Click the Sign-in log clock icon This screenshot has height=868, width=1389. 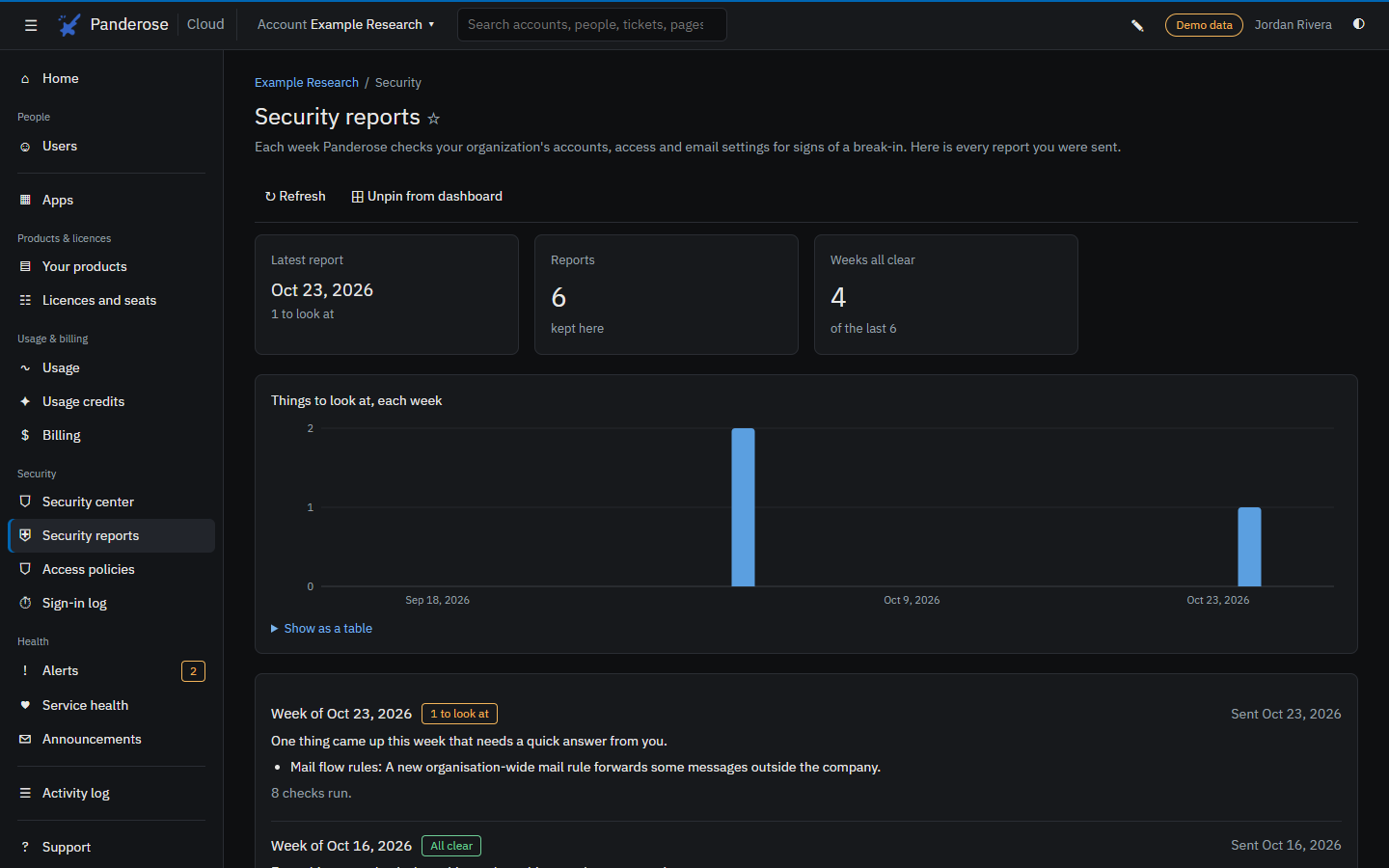click(25, 603)
